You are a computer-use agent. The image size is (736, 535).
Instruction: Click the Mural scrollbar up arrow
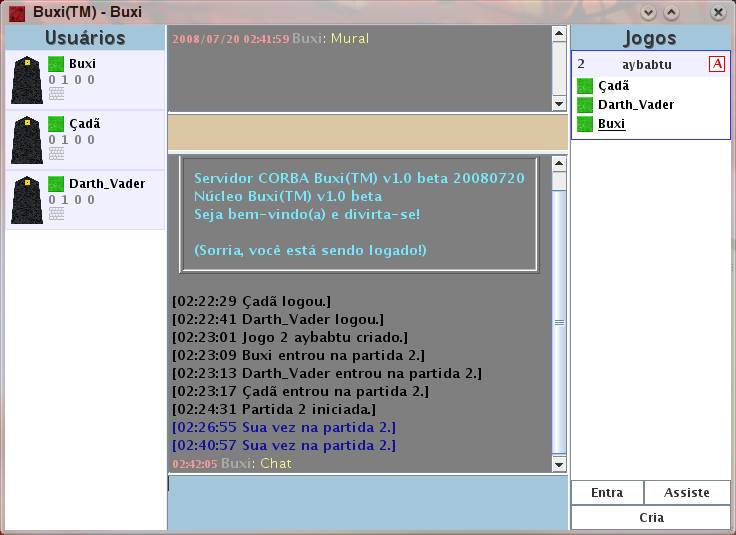[559, 33]
